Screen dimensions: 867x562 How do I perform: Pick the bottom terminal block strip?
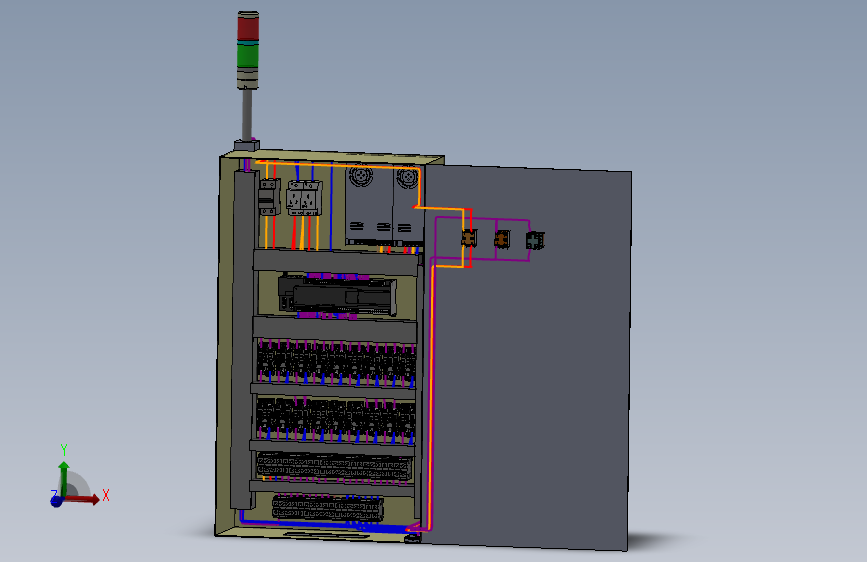point(328,508)
